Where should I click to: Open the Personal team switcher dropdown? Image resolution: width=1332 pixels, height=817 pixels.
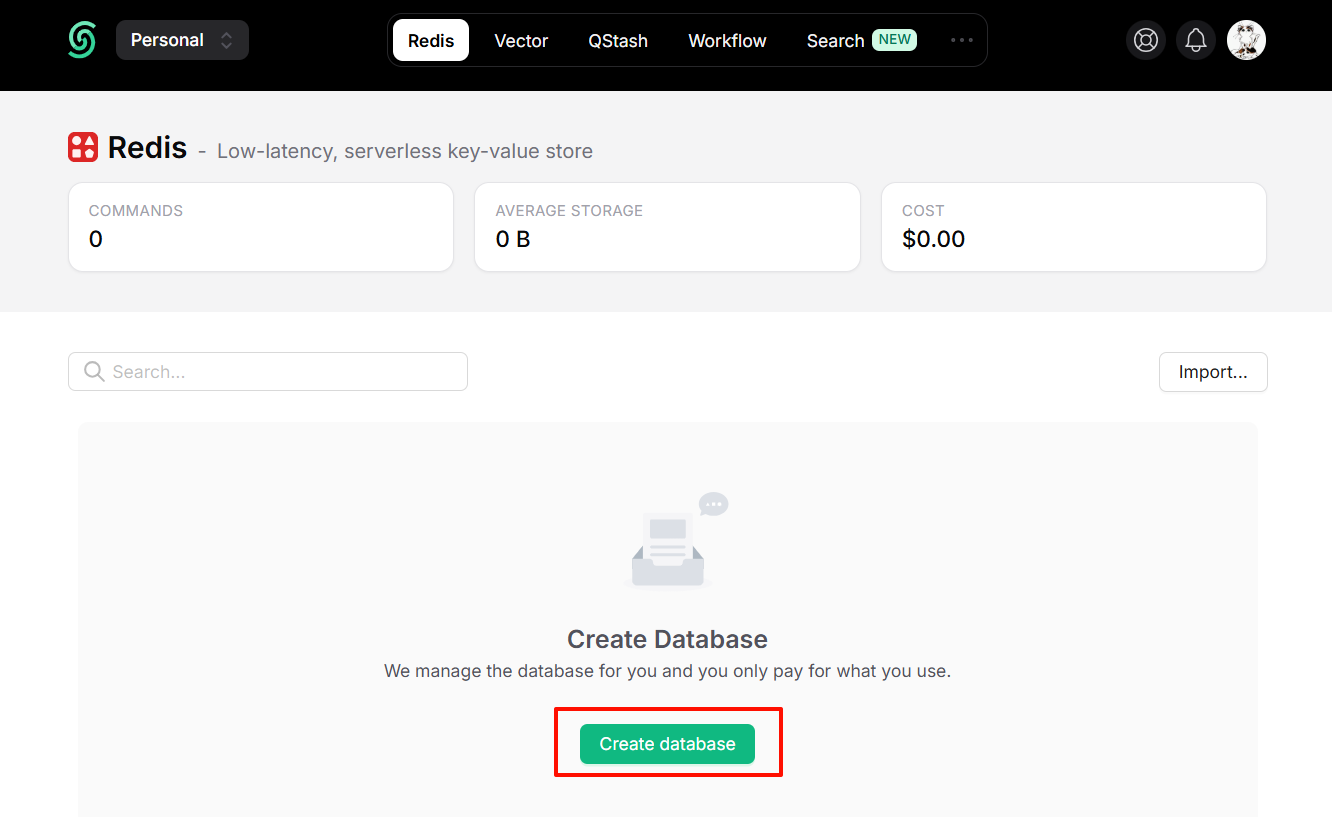point(182,40)
